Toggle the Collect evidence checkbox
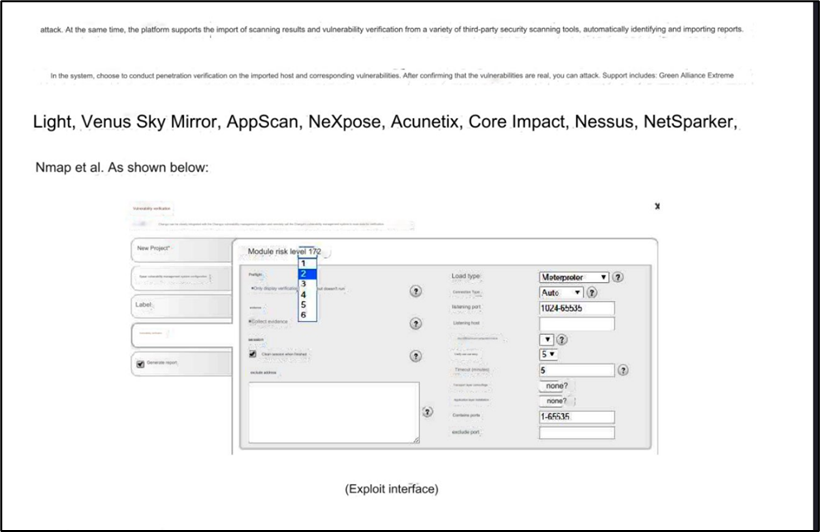This screenshot has height=532, width=820. [x=250, y=321]
